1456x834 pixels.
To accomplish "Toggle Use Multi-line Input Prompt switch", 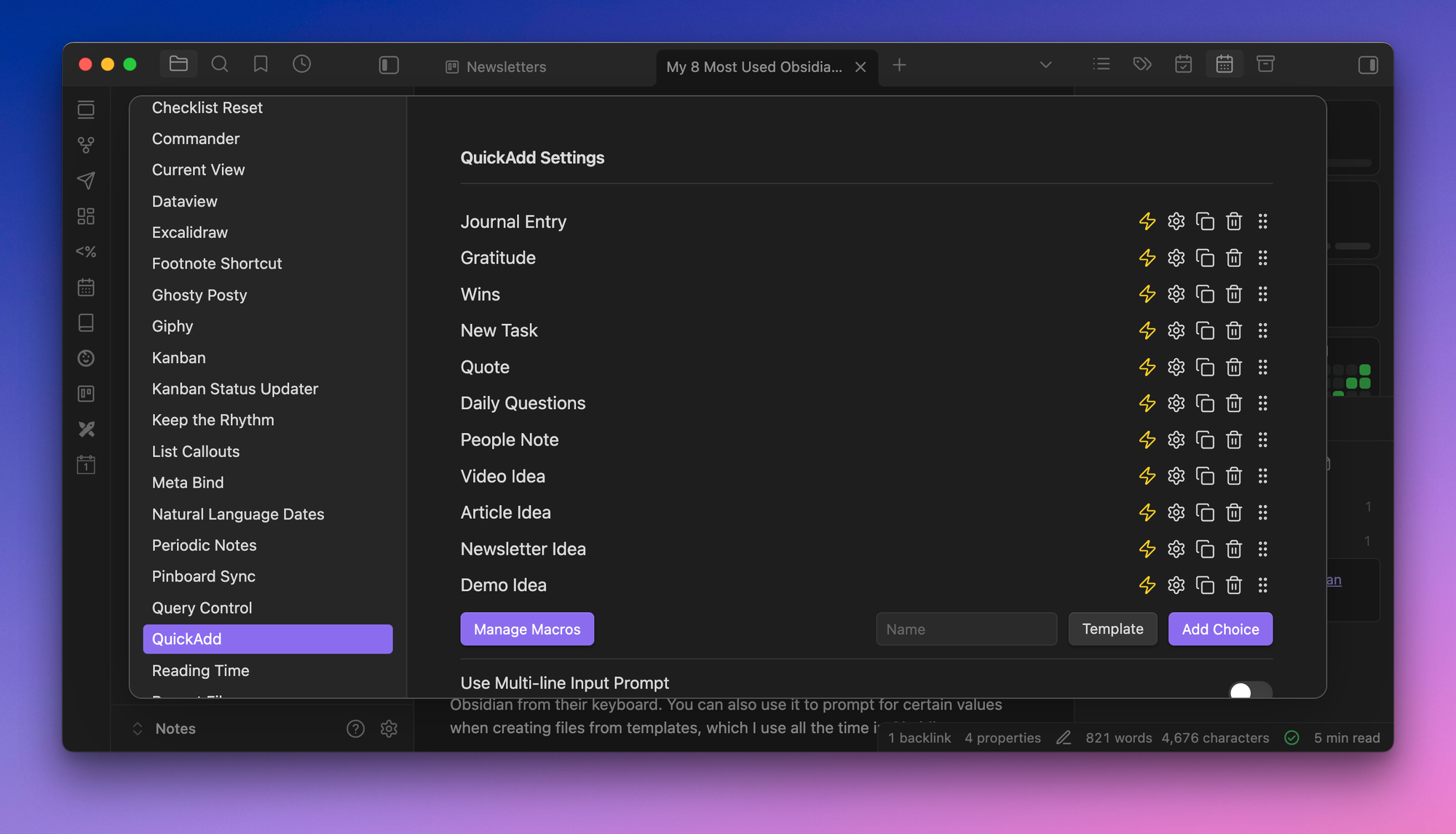I will (1249, 689).
